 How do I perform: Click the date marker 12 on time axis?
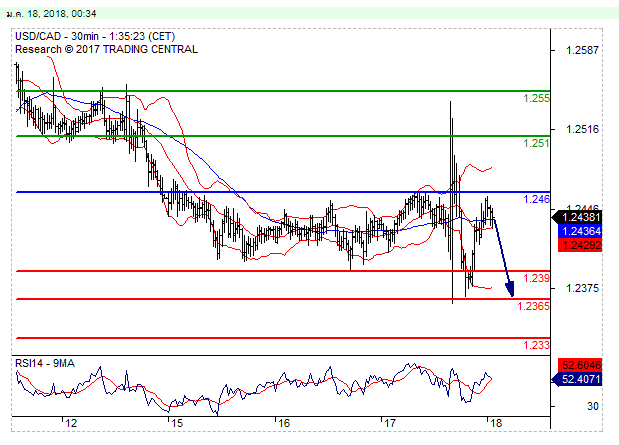71,423
